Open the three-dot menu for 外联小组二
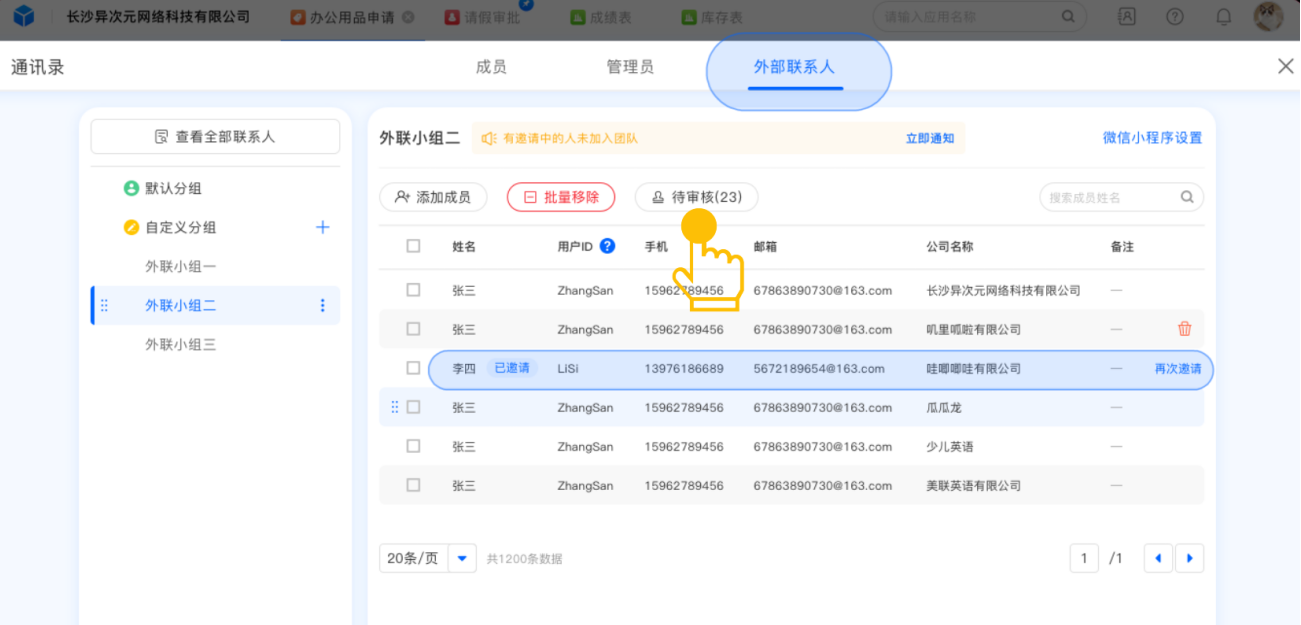 click(x=322, y=306)
